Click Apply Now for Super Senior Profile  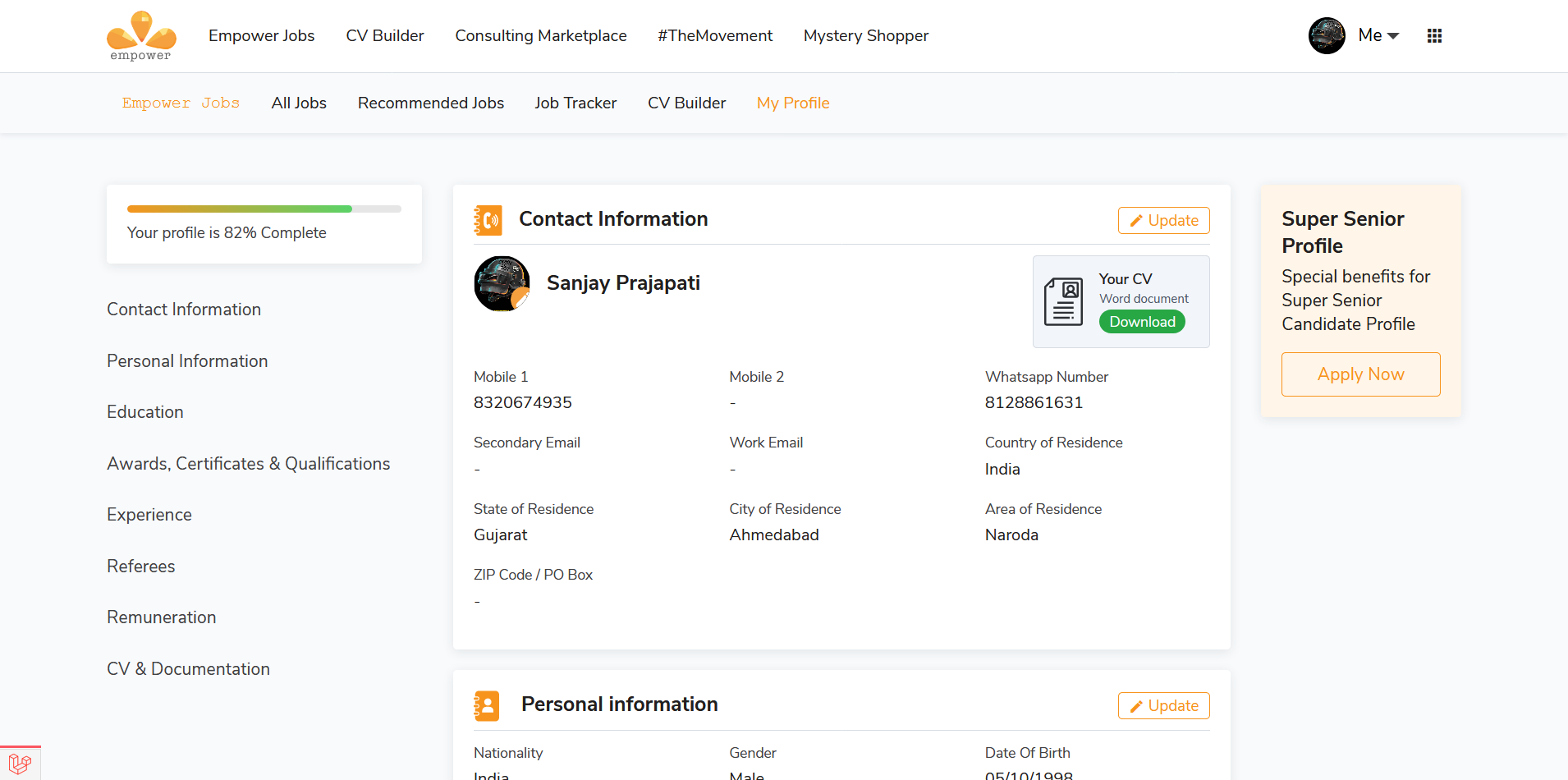coord(1360,374)
